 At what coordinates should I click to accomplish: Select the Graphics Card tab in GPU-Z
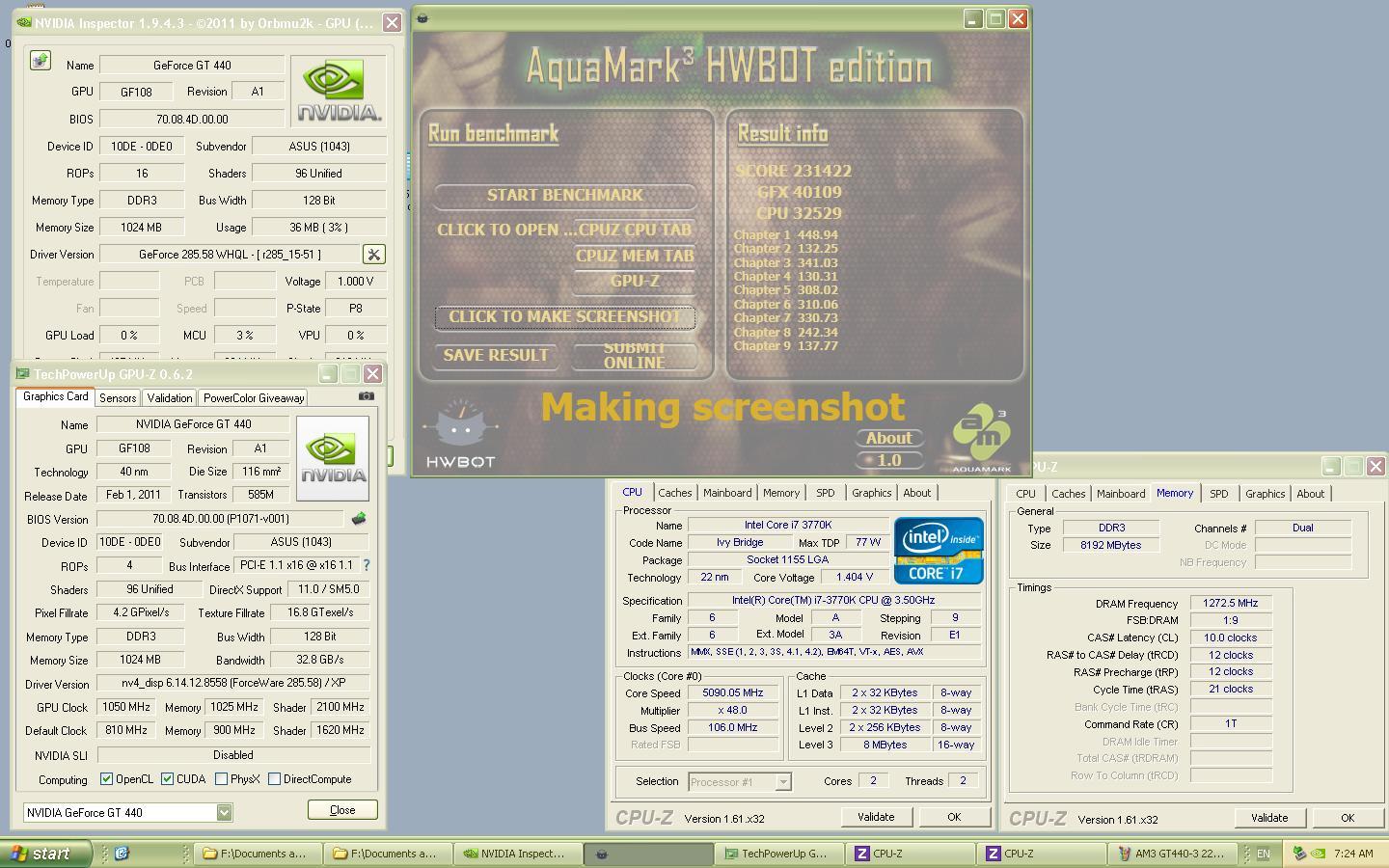56,396
